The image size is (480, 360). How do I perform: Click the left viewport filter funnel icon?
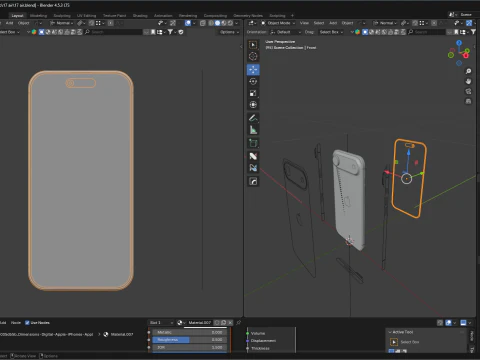tap(170, 32)
